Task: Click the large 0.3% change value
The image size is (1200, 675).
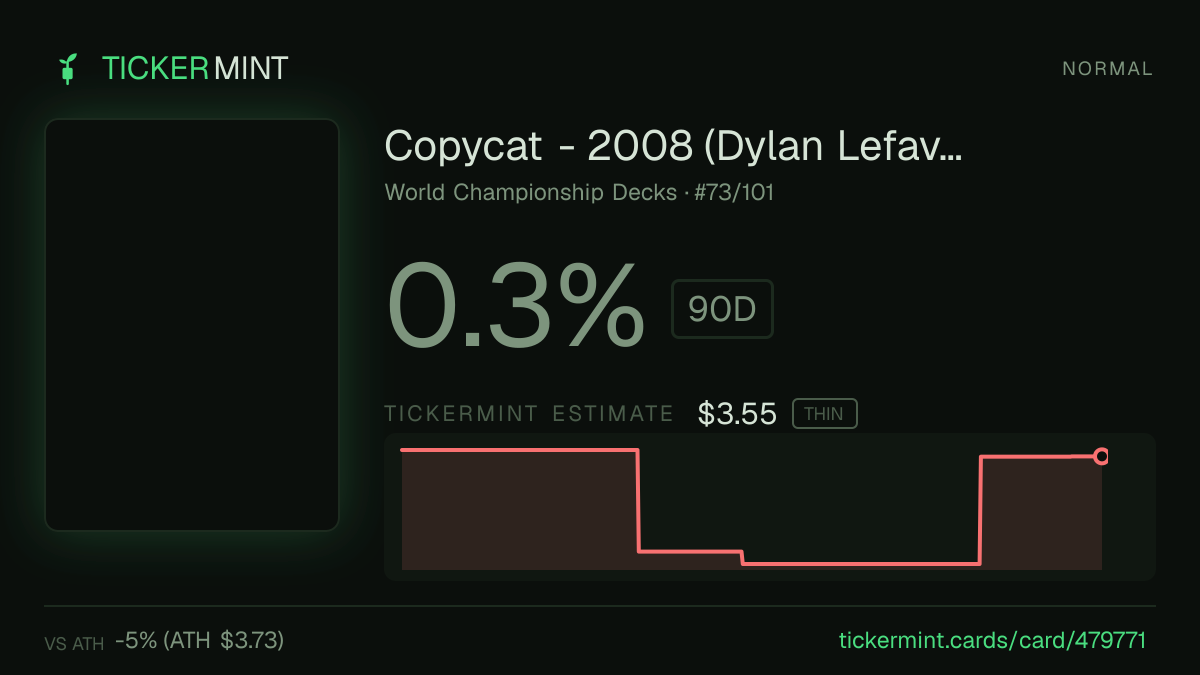Action: coord(515,304)
